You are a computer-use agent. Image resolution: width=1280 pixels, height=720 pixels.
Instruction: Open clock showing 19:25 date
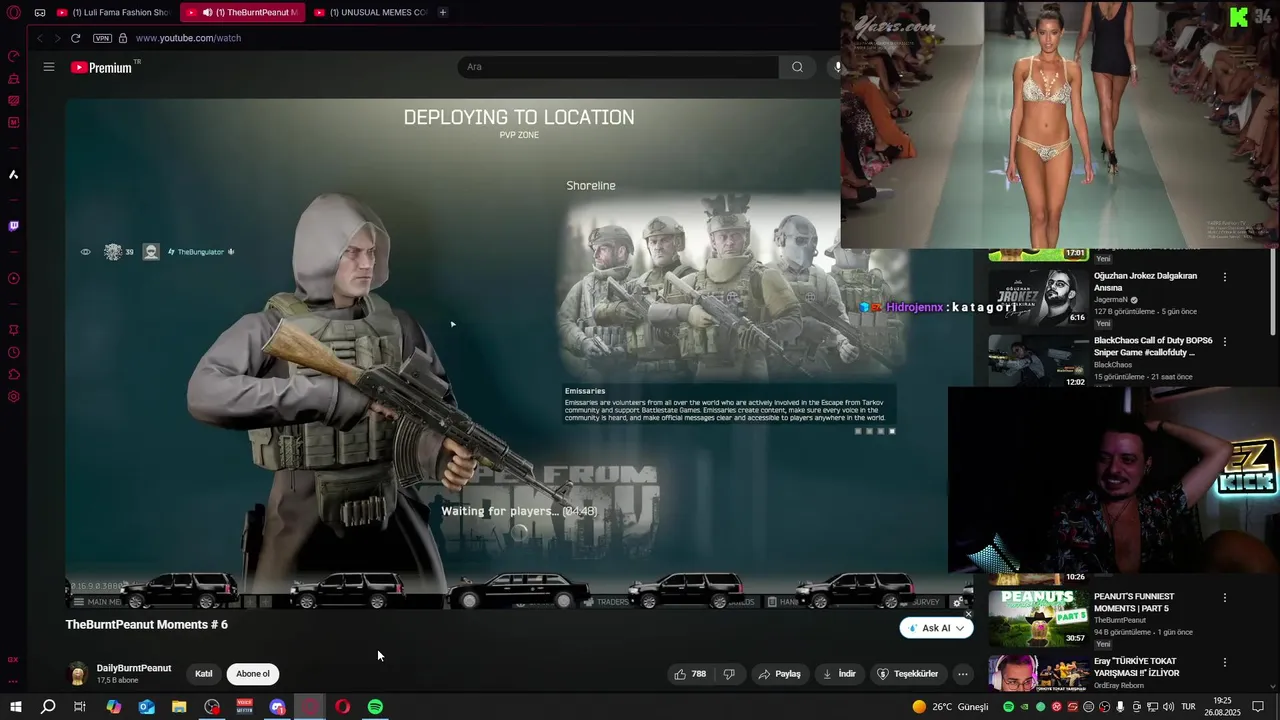click(x=1222, y=707)
